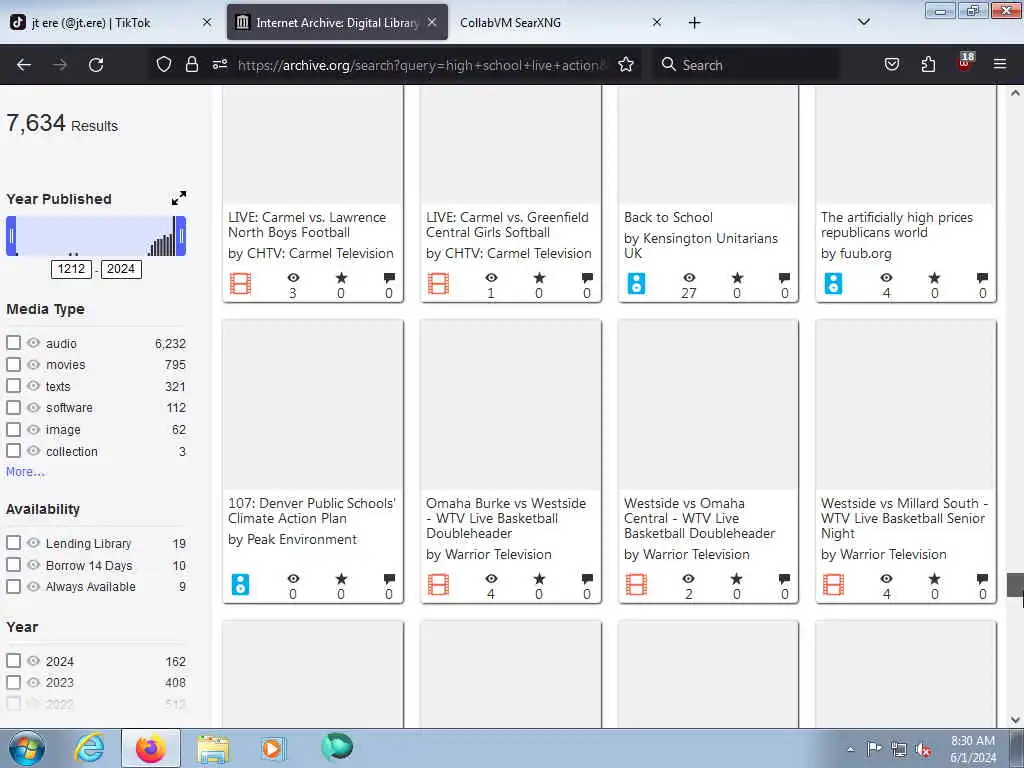Open a new browser tab

pyautogui.click(x=694, y=23)
